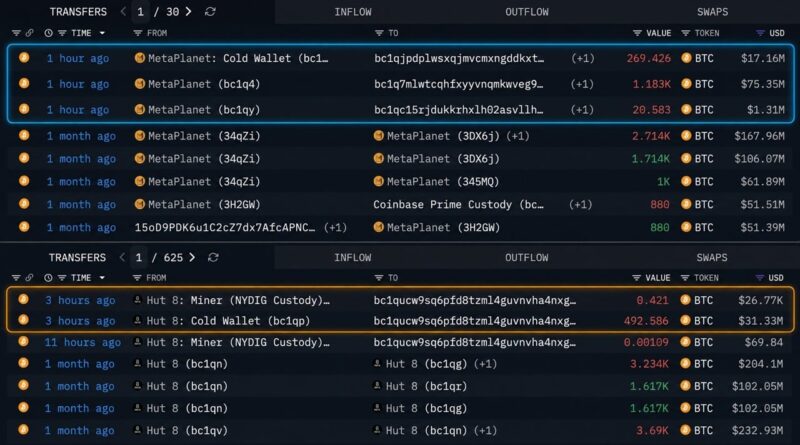Go to previous page of 30-page transfers
The height and width of the screenshot is (445, 800).
(x=123, y=12)
